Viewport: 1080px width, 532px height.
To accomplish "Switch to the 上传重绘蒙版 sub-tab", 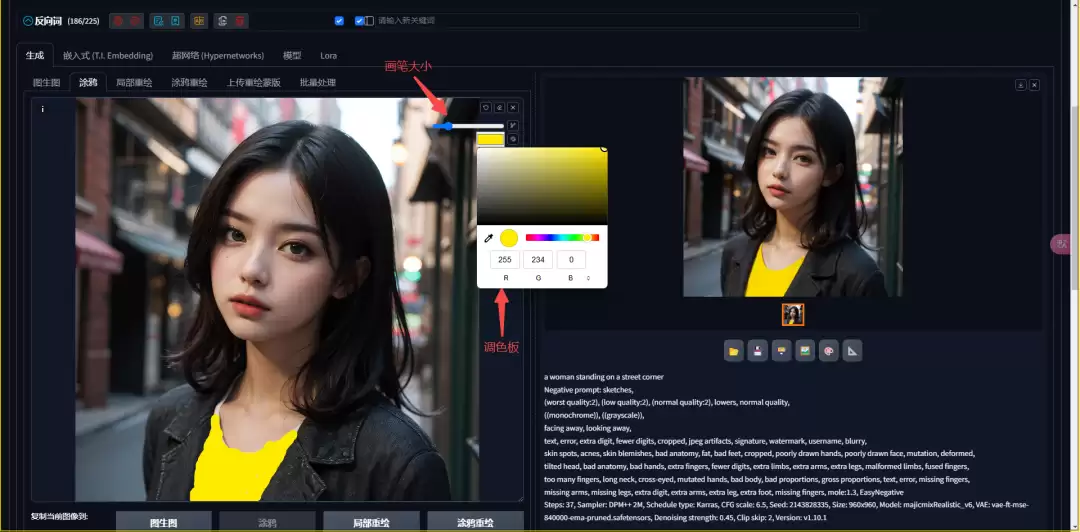I will click(253, 83).
